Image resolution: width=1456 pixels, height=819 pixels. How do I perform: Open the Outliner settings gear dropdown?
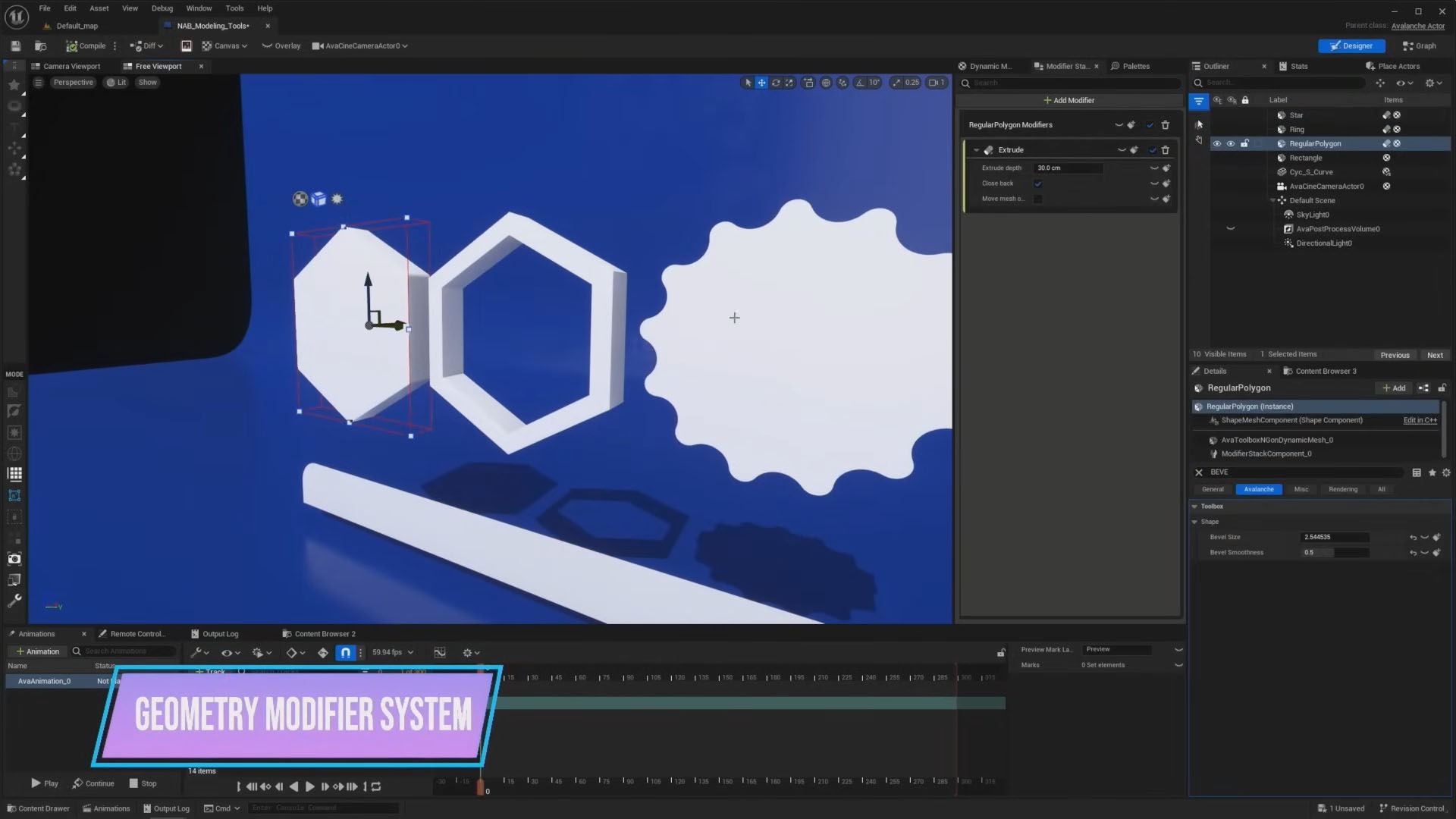coord(1432,83)
